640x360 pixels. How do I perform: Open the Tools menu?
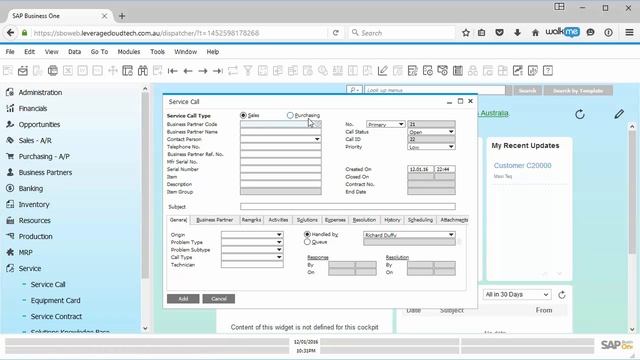tap(157, 52)
